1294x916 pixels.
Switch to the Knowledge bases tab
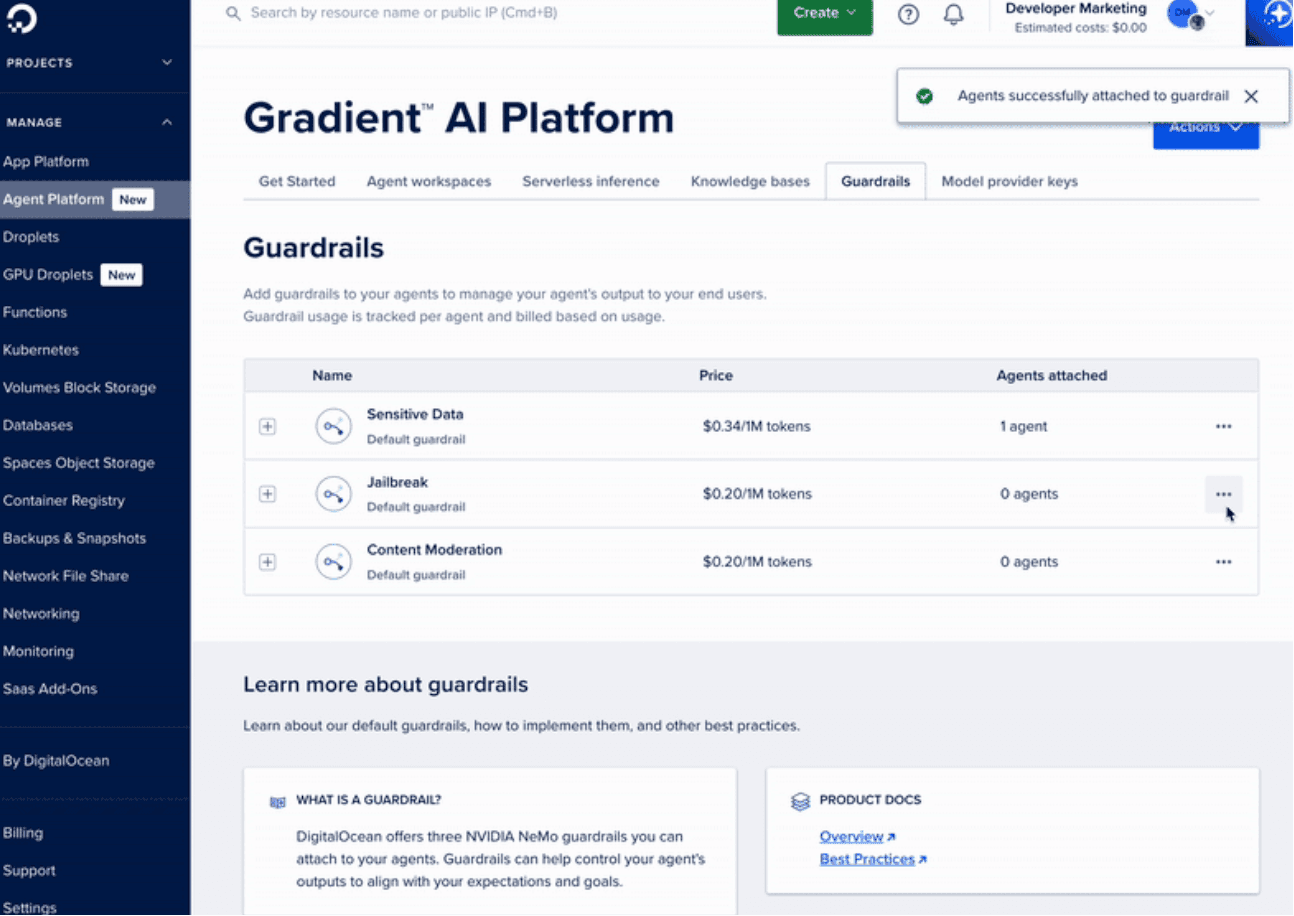click(x=750, y=181)
